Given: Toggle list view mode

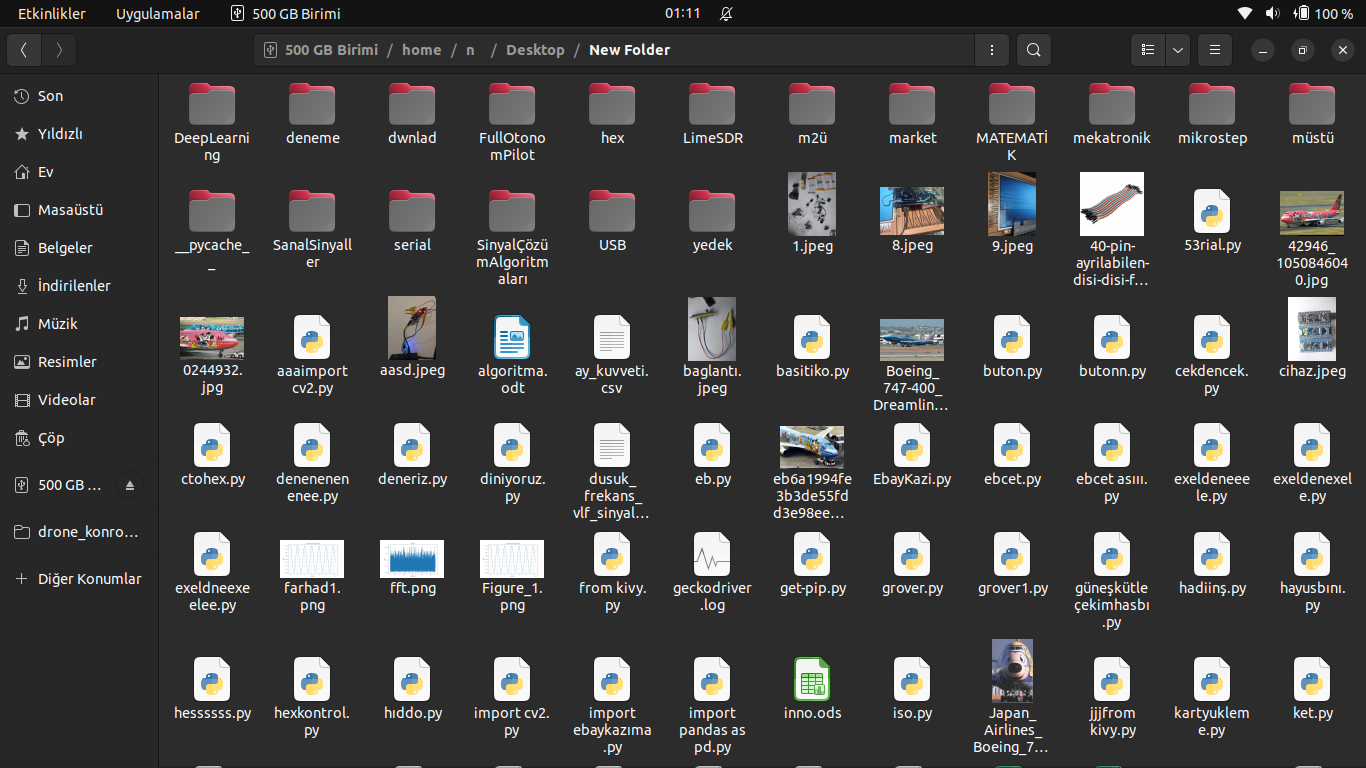Looking at the screenshot, I should pyautogui.click(x=1149, y=50).
